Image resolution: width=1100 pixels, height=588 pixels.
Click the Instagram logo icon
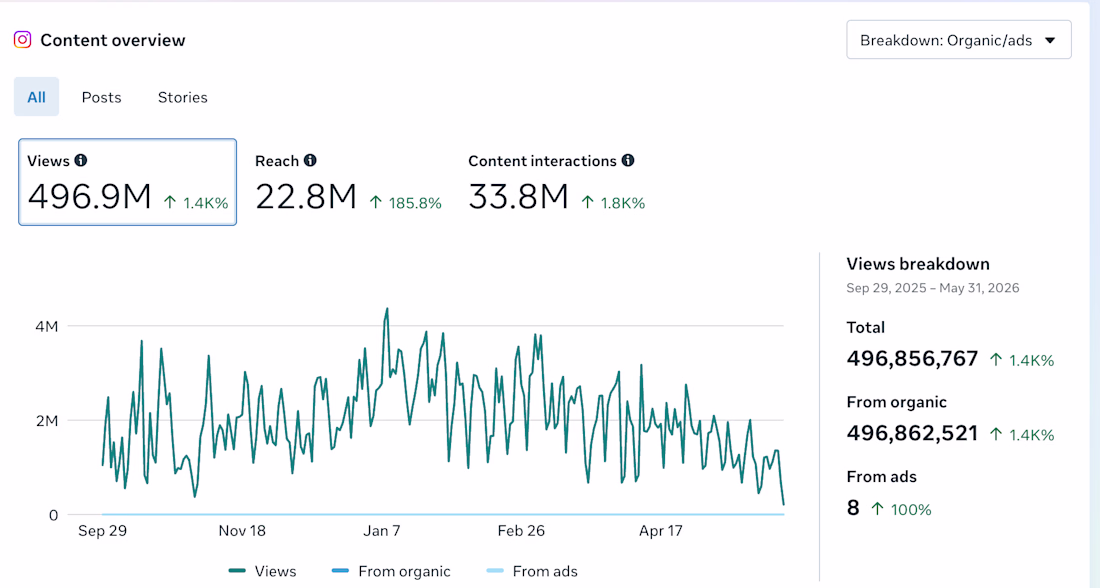(22, 40)
